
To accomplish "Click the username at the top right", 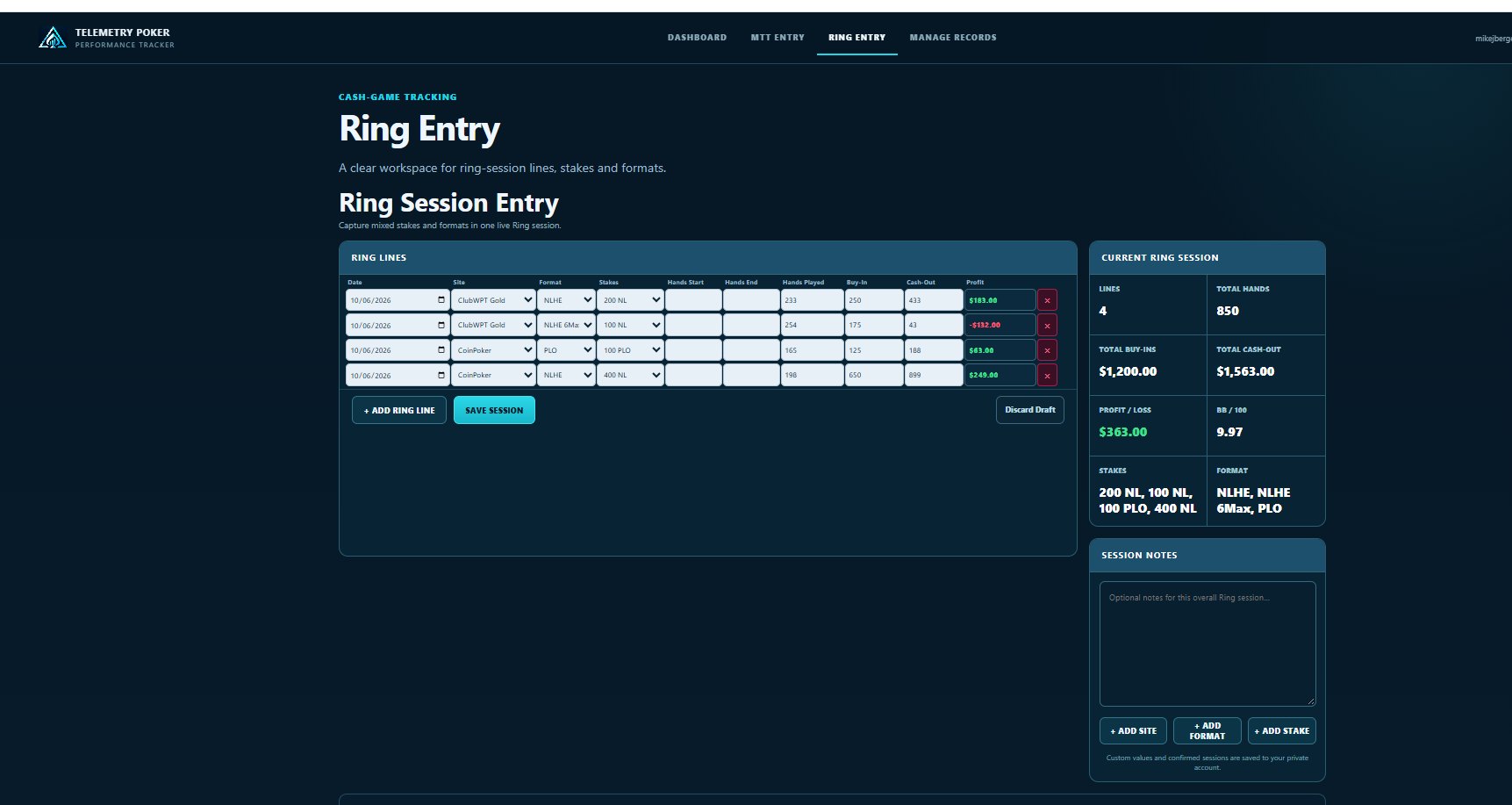I will point(1494,39).
